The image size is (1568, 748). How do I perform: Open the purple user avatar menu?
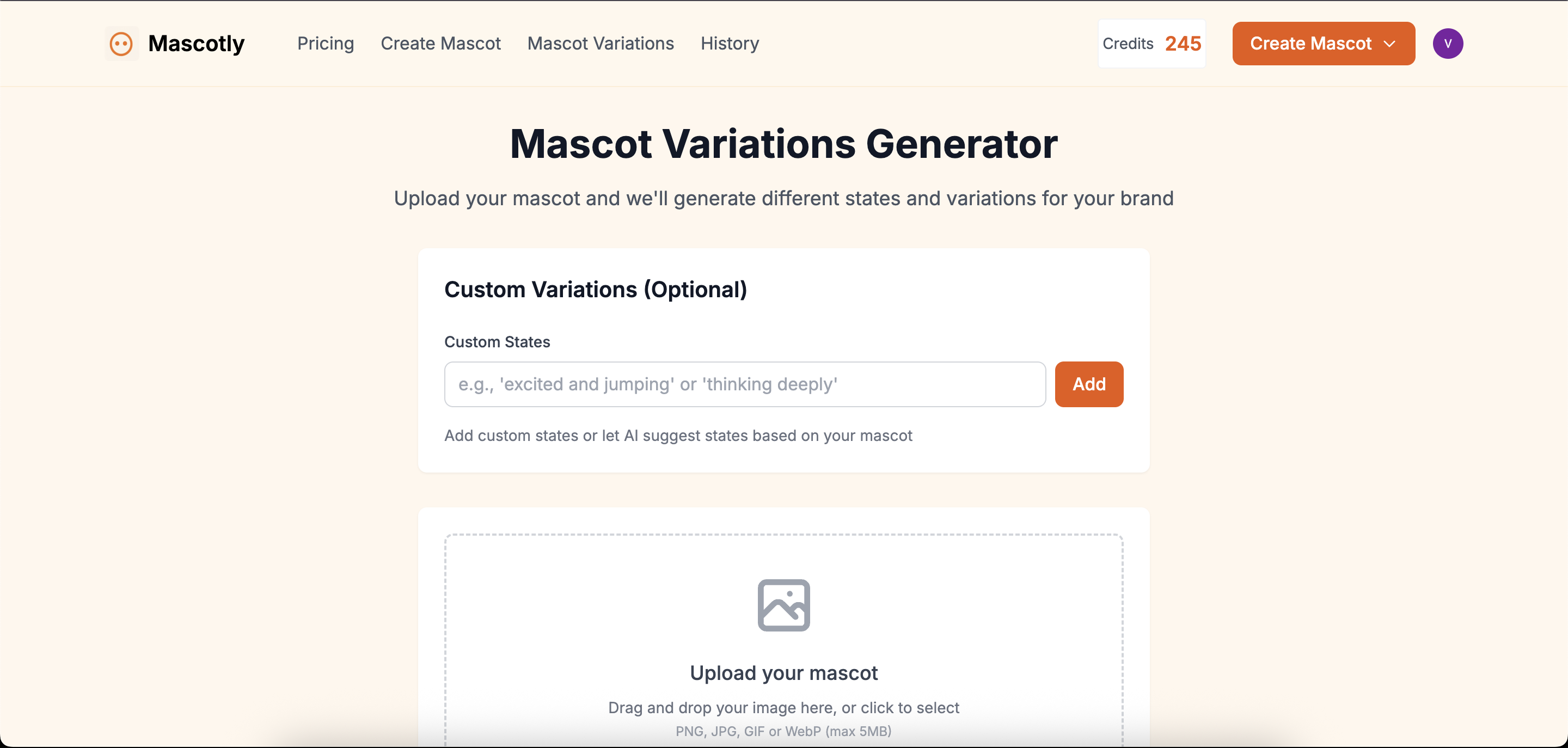1448,44
